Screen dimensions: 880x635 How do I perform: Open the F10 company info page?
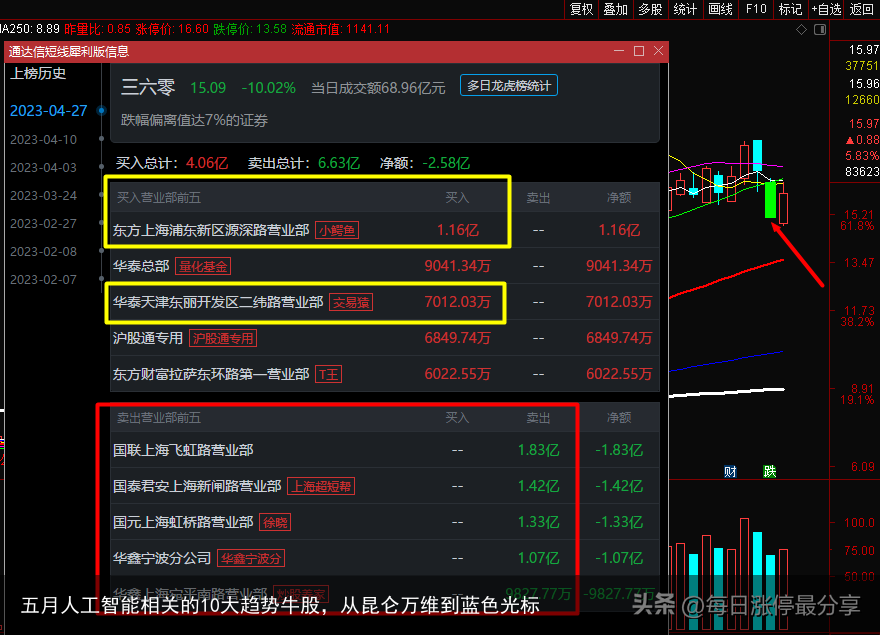pos(755,9)
